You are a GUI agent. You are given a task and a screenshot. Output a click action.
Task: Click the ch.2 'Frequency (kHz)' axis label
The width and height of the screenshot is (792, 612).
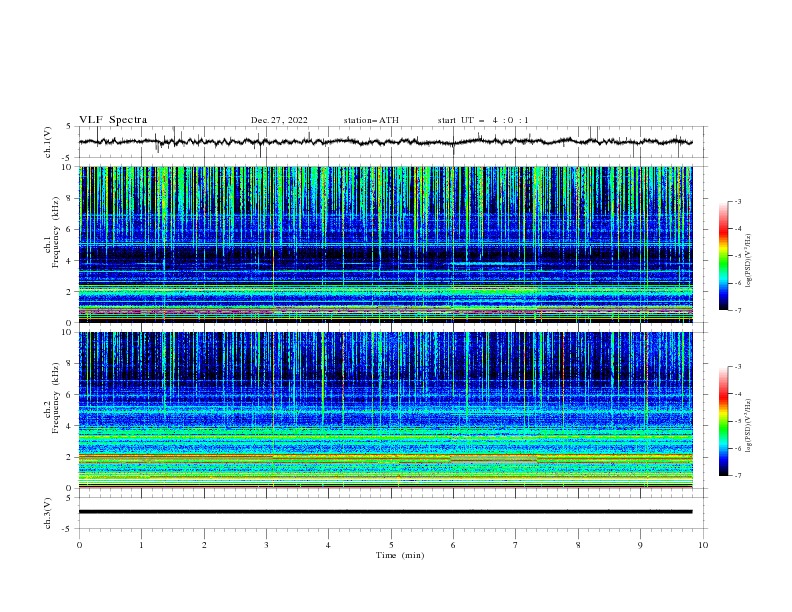pyautogui.click(x=57, y=398)
